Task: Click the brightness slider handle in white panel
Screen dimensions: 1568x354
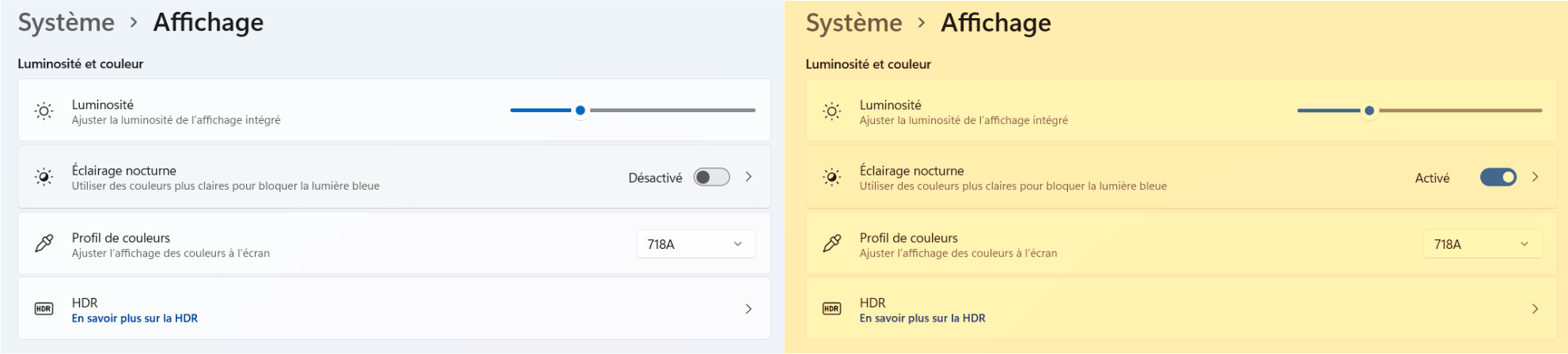Action: click(x=581, y=111)
